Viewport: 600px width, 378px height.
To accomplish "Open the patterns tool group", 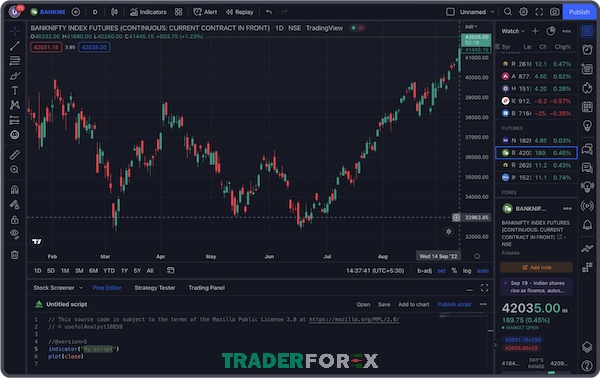I will click(x=15, y=105).
